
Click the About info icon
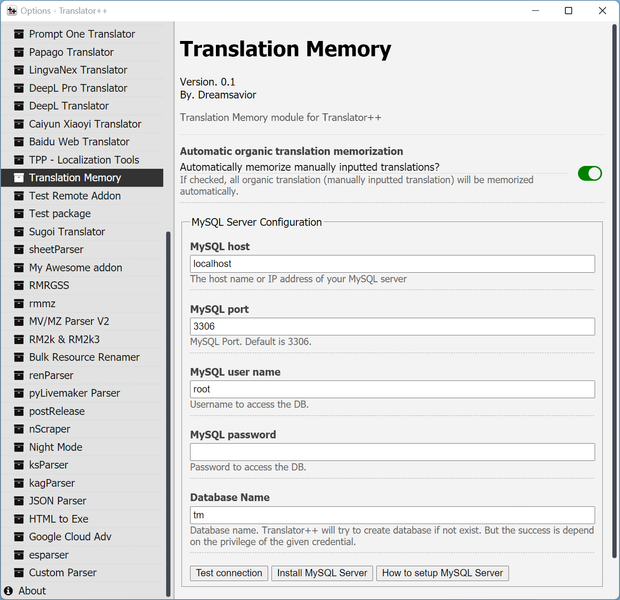point(9,591)
